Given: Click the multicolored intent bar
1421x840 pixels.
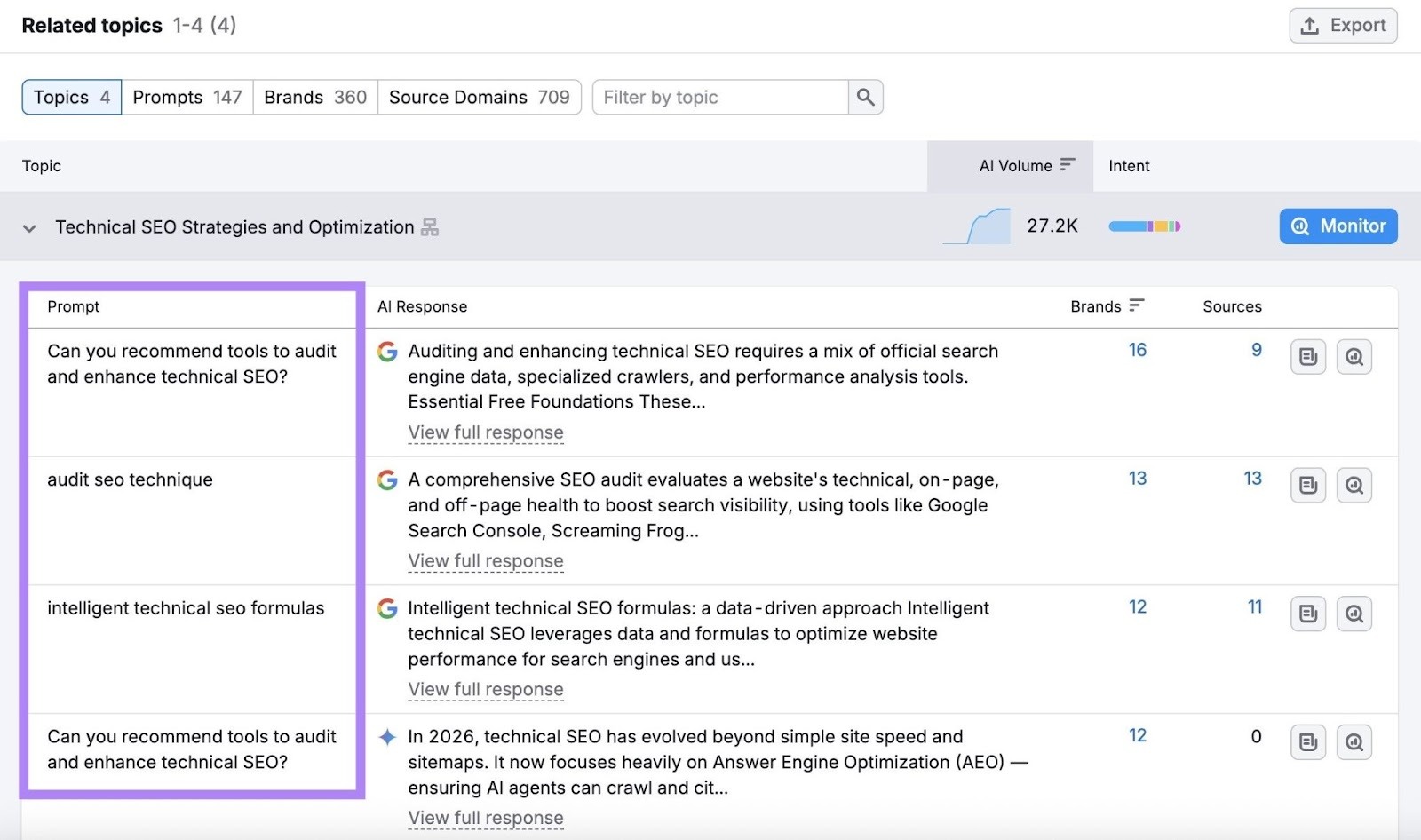Looking at the screenshot, I should (x=1146, y=226).
